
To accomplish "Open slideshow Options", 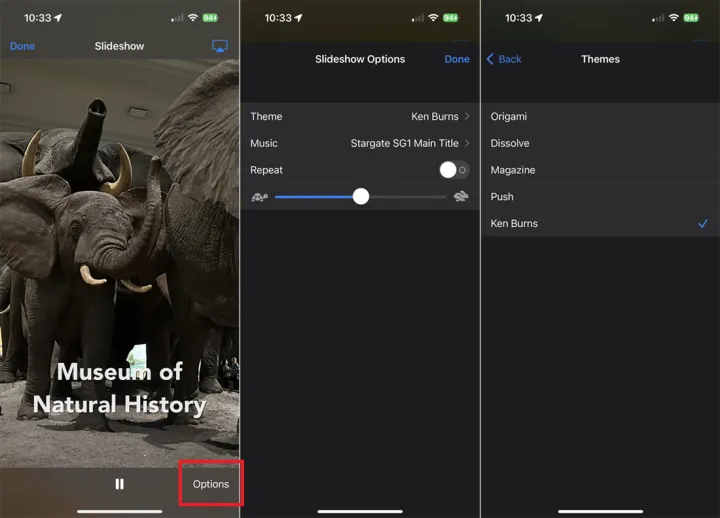I will 211,484.
